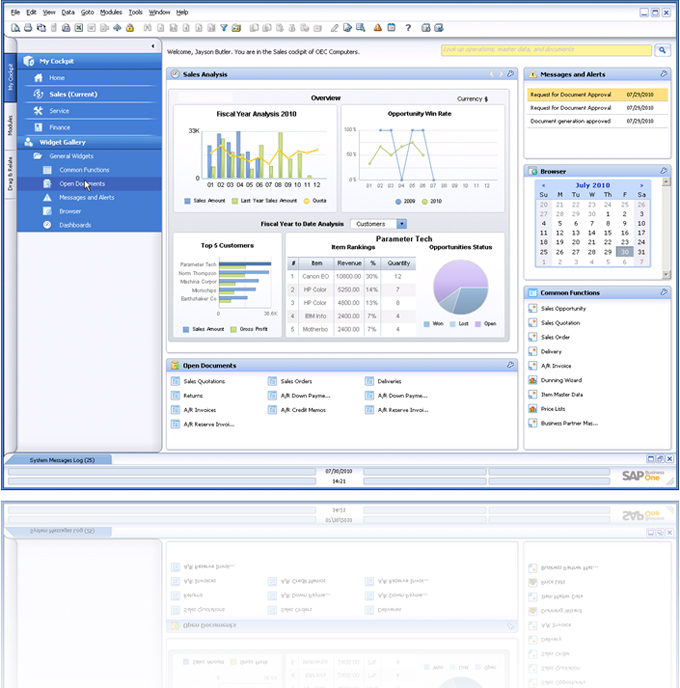
Task: Collapse the General Widgets folder
Action: click(37, 157)
